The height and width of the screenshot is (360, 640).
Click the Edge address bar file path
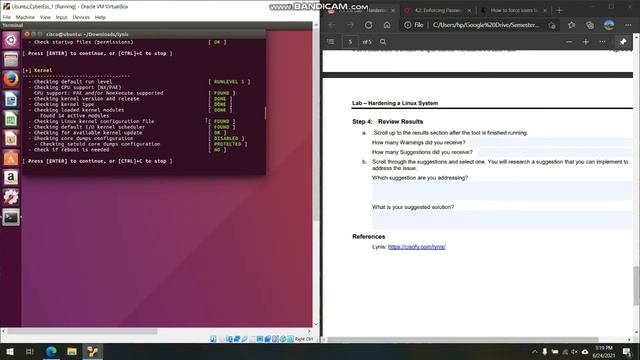click(x=486, y=25)
